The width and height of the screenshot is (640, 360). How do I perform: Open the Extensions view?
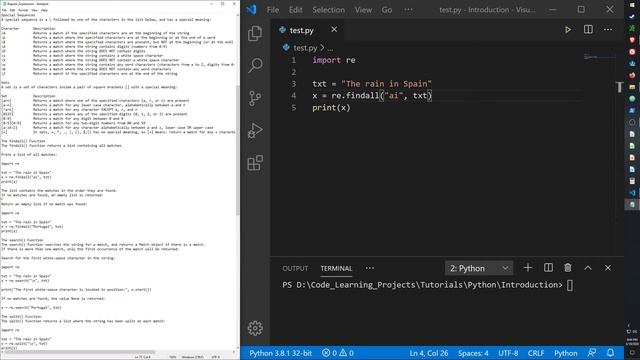tap(255, 163)
